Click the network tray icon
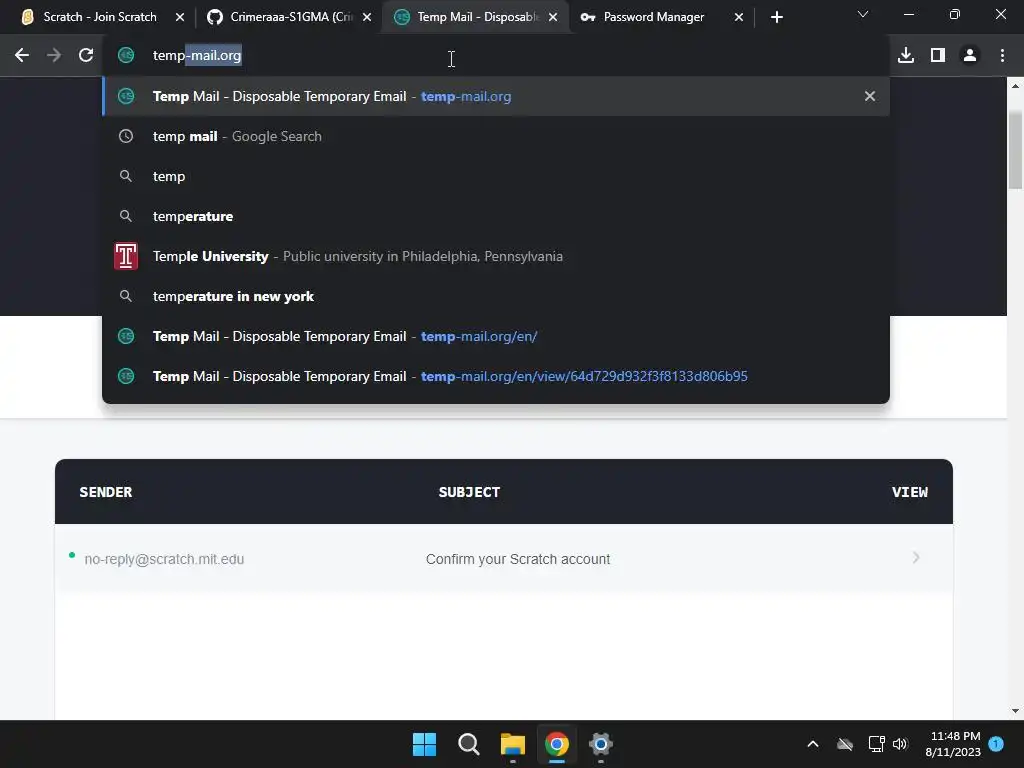 coord(876,744)
